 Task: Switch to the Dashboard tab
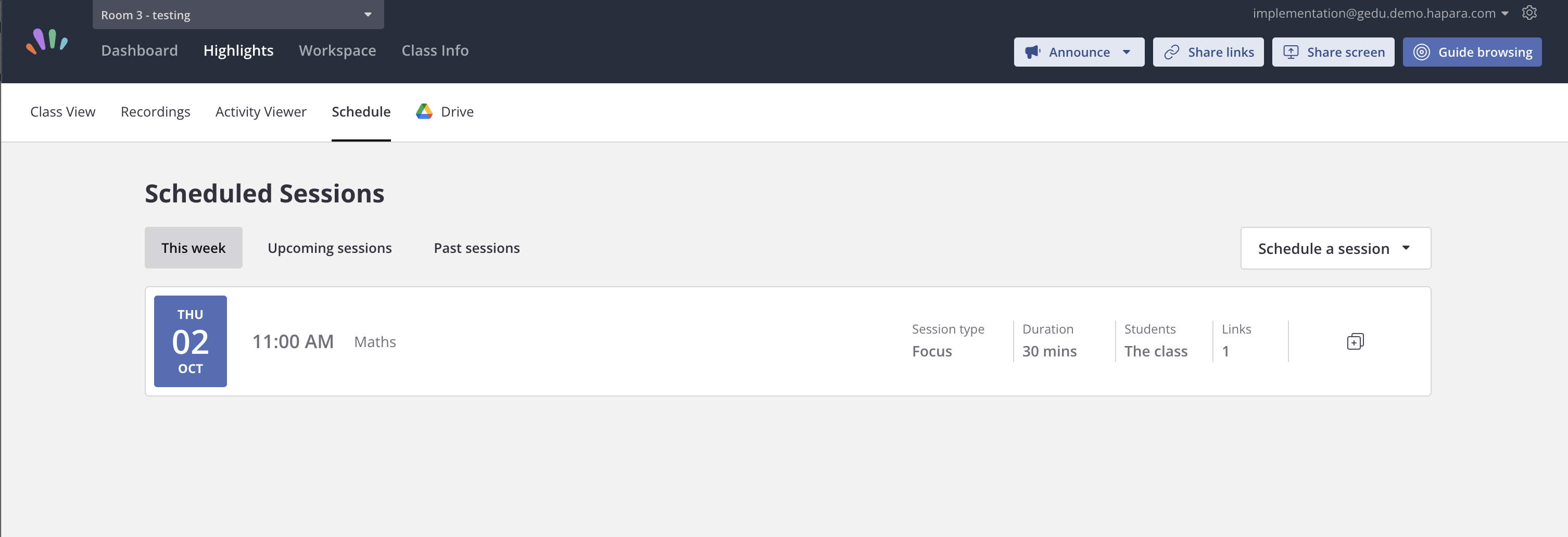point(140,50)
